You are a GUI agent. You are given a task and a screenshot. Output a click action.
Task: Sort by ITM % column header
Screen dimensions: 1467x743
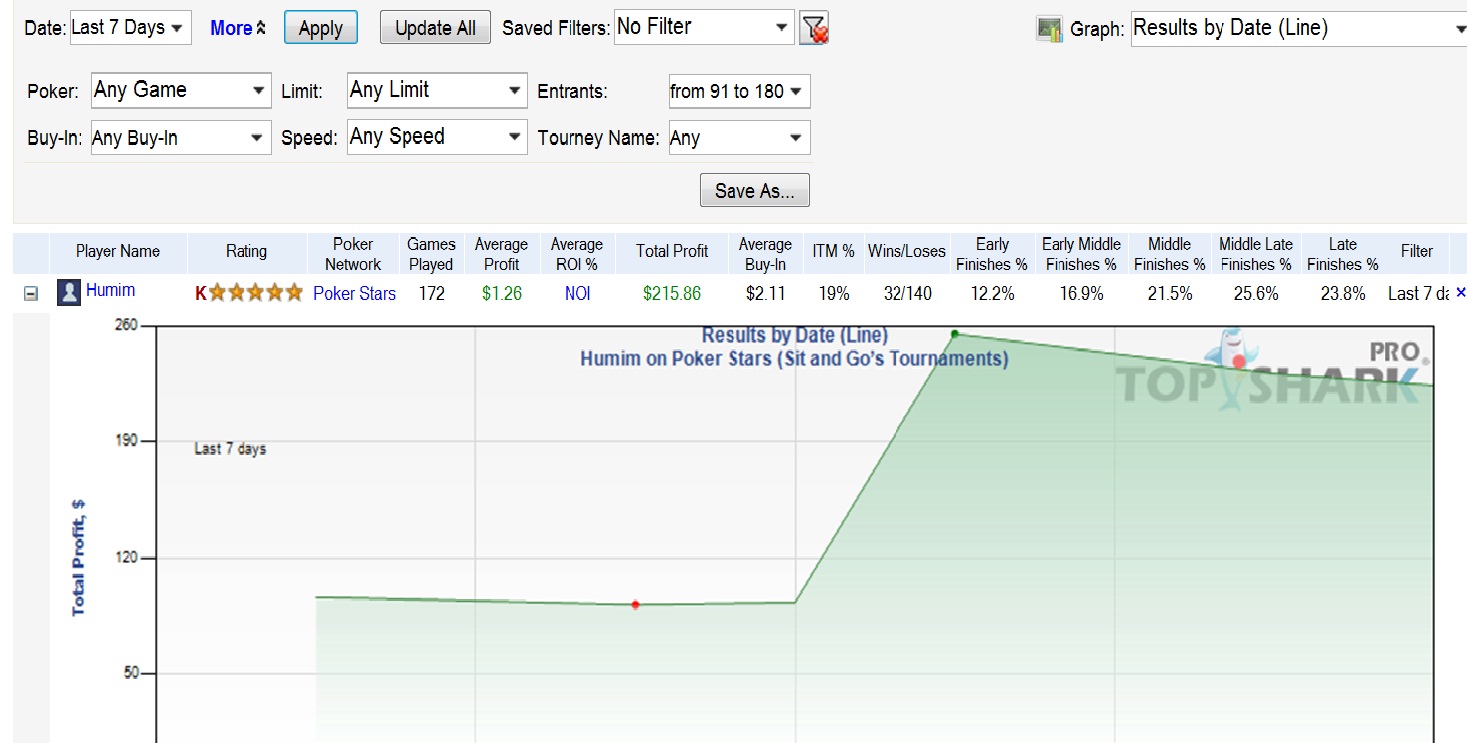pyautogui.click(x=833, y=252)
